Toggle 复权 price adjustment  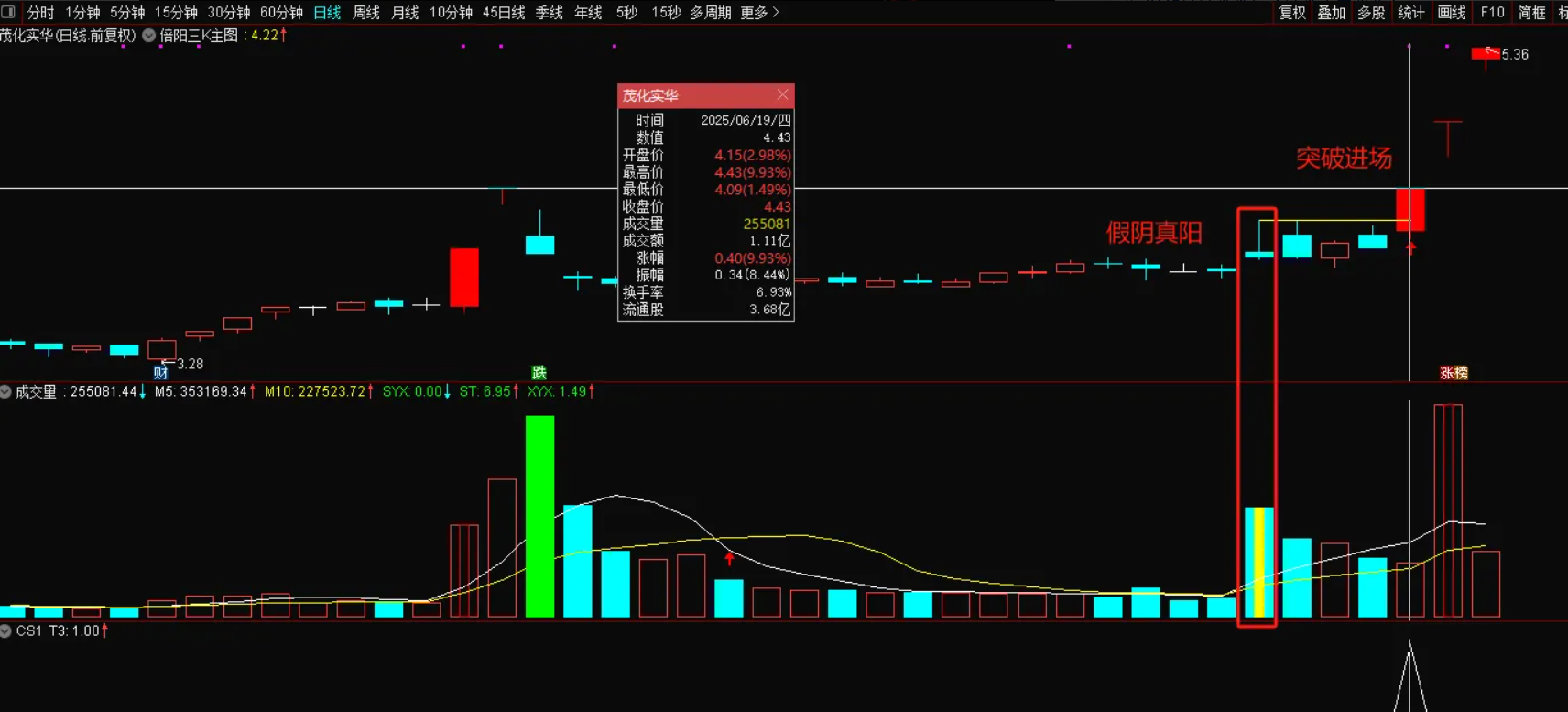[1292, 12]
